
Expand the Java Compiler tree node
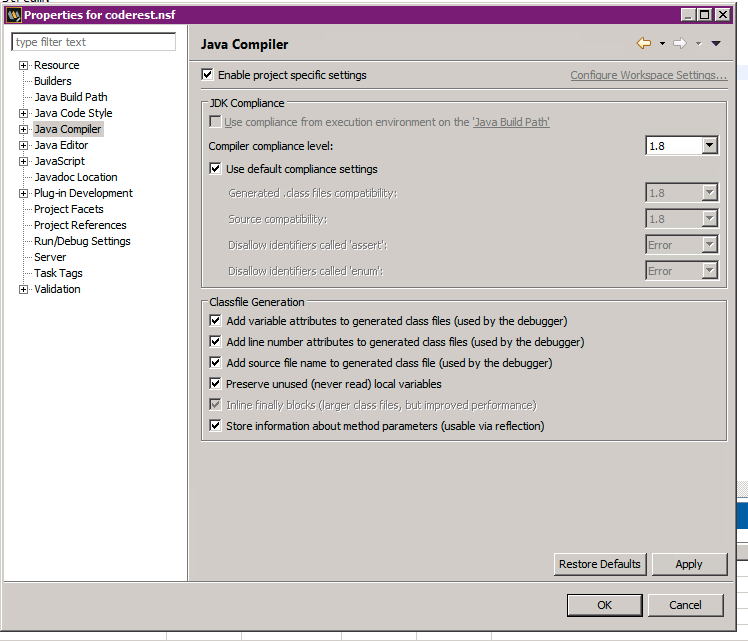pyautogui.click(x=24, y=129)
